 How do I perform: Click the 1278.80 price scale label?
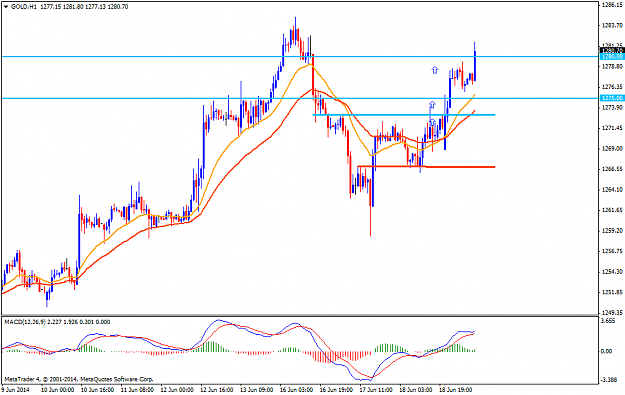(612, 67)
